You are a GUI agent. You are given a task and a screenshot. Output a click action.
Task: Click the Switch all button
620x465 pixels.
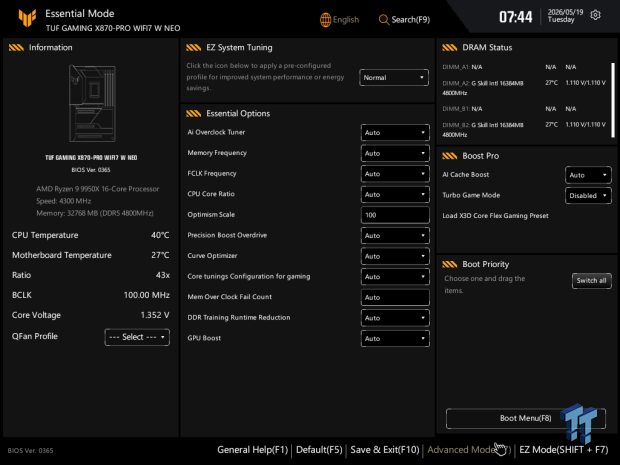point(592,280)
